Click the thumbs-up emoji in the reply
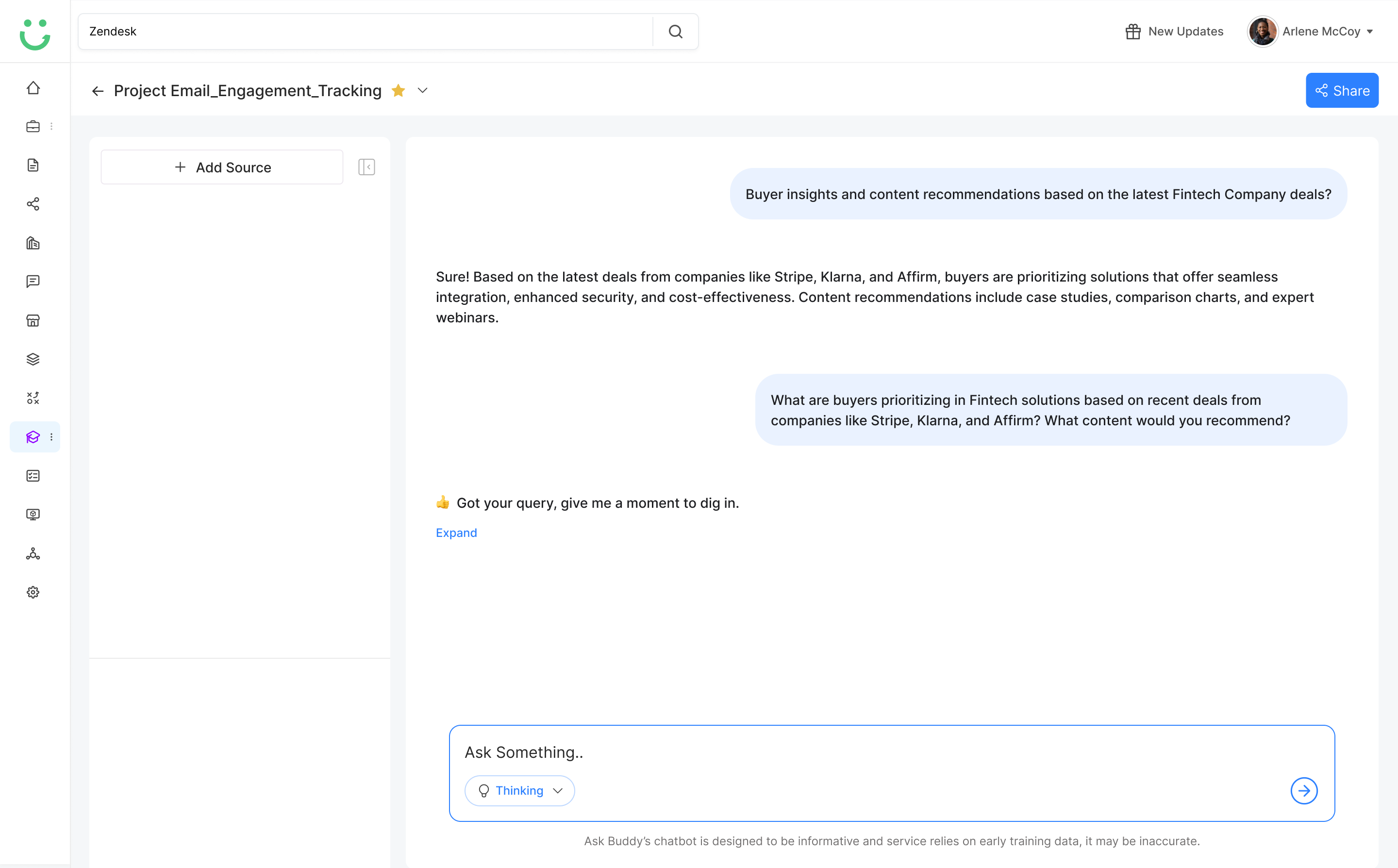 tap(443, 503)
